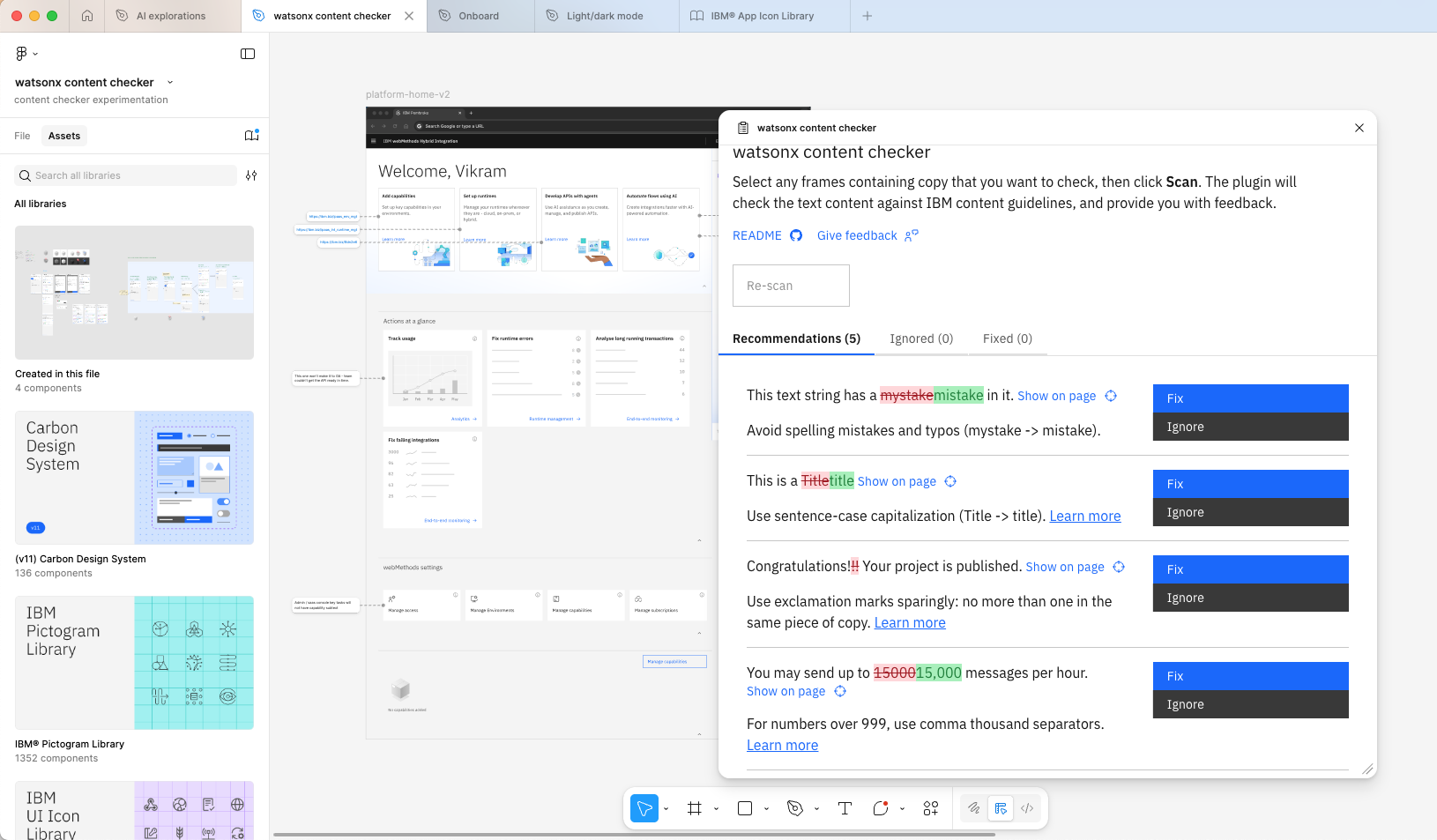Open the Figma main menu

[26, 54]
